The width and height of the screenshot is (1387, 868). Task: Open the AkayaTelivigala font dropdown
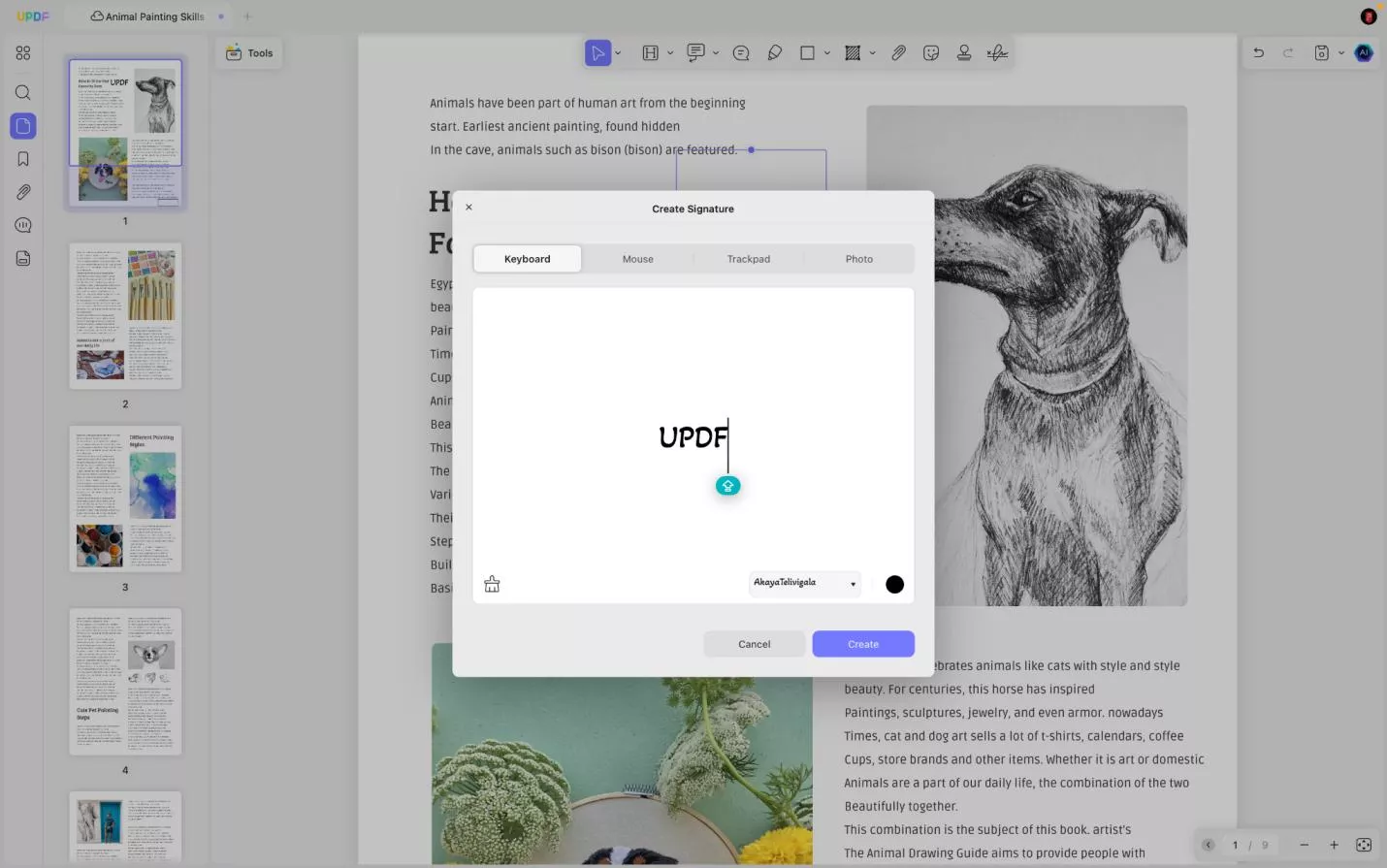tap(805, 583)
